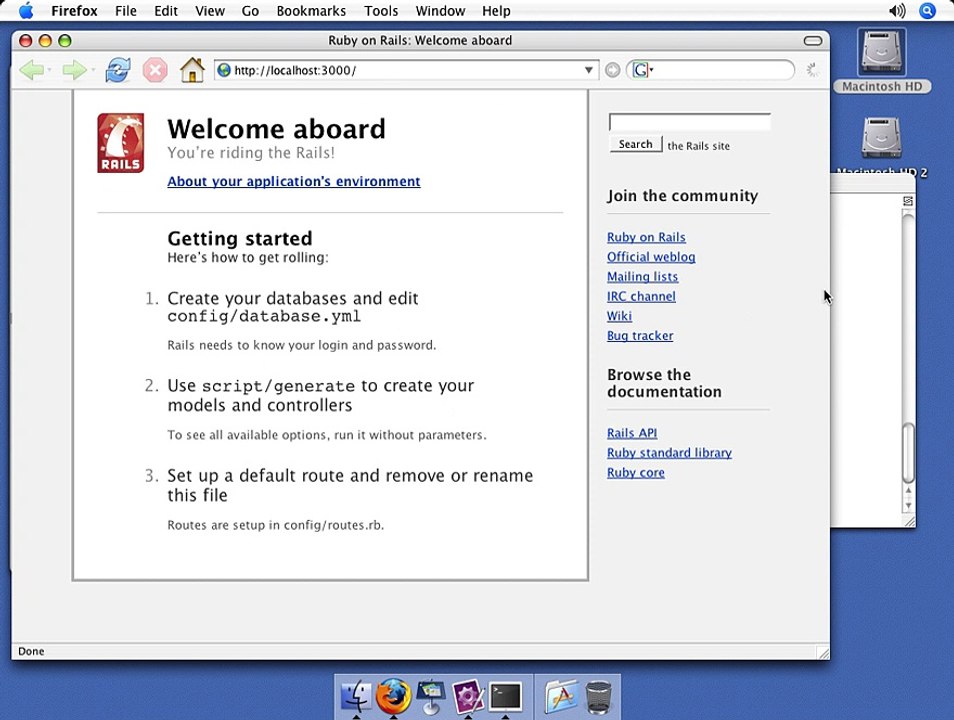
Task: Open the Official weblog link
Action: [651, 257]
